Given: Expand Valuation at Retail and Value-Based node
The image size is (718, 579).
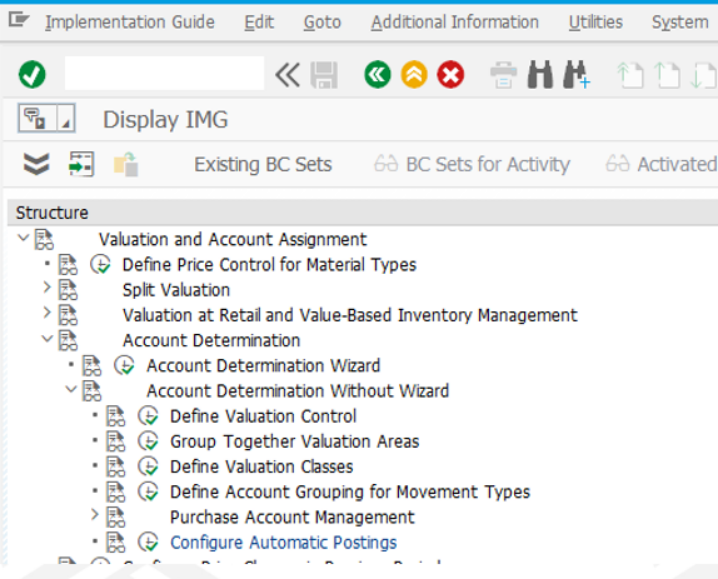Looking at the screenshot, I should coord(47,313).
